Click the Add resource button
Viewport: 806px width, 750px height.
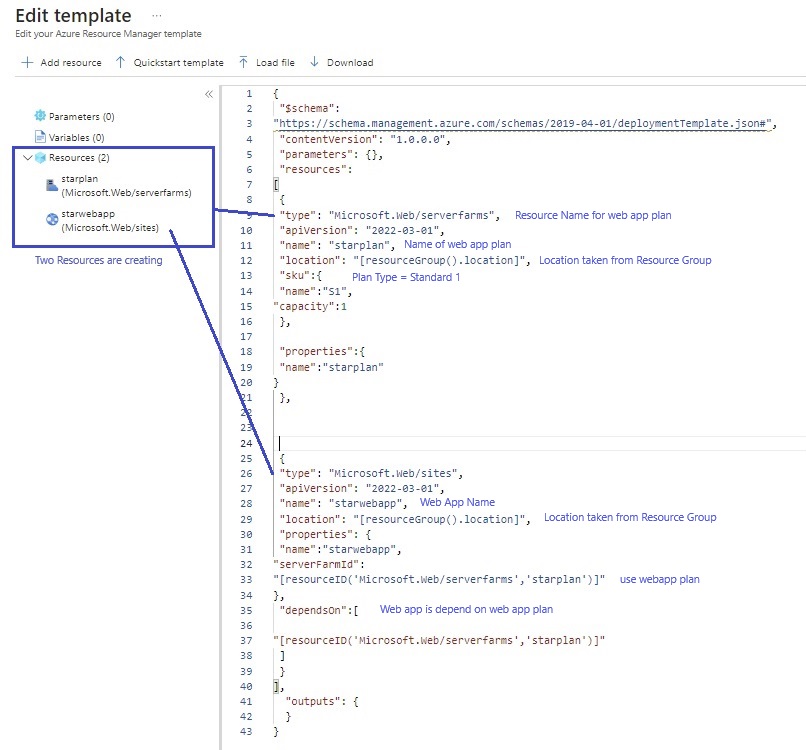(61, 62)
